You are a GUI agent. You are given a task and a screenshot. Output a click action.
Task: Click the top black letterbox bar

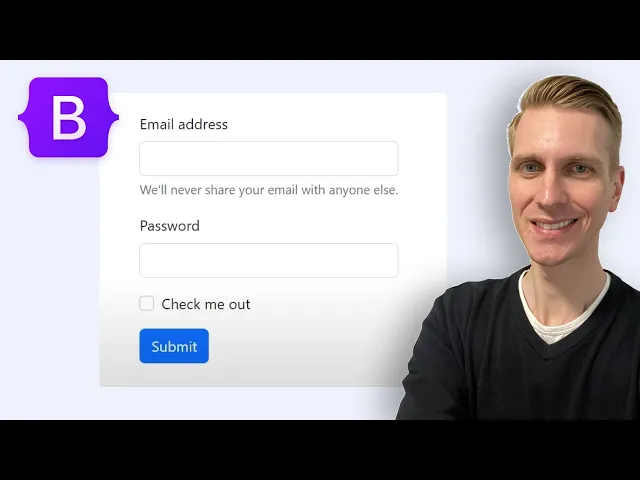(320, 30)
